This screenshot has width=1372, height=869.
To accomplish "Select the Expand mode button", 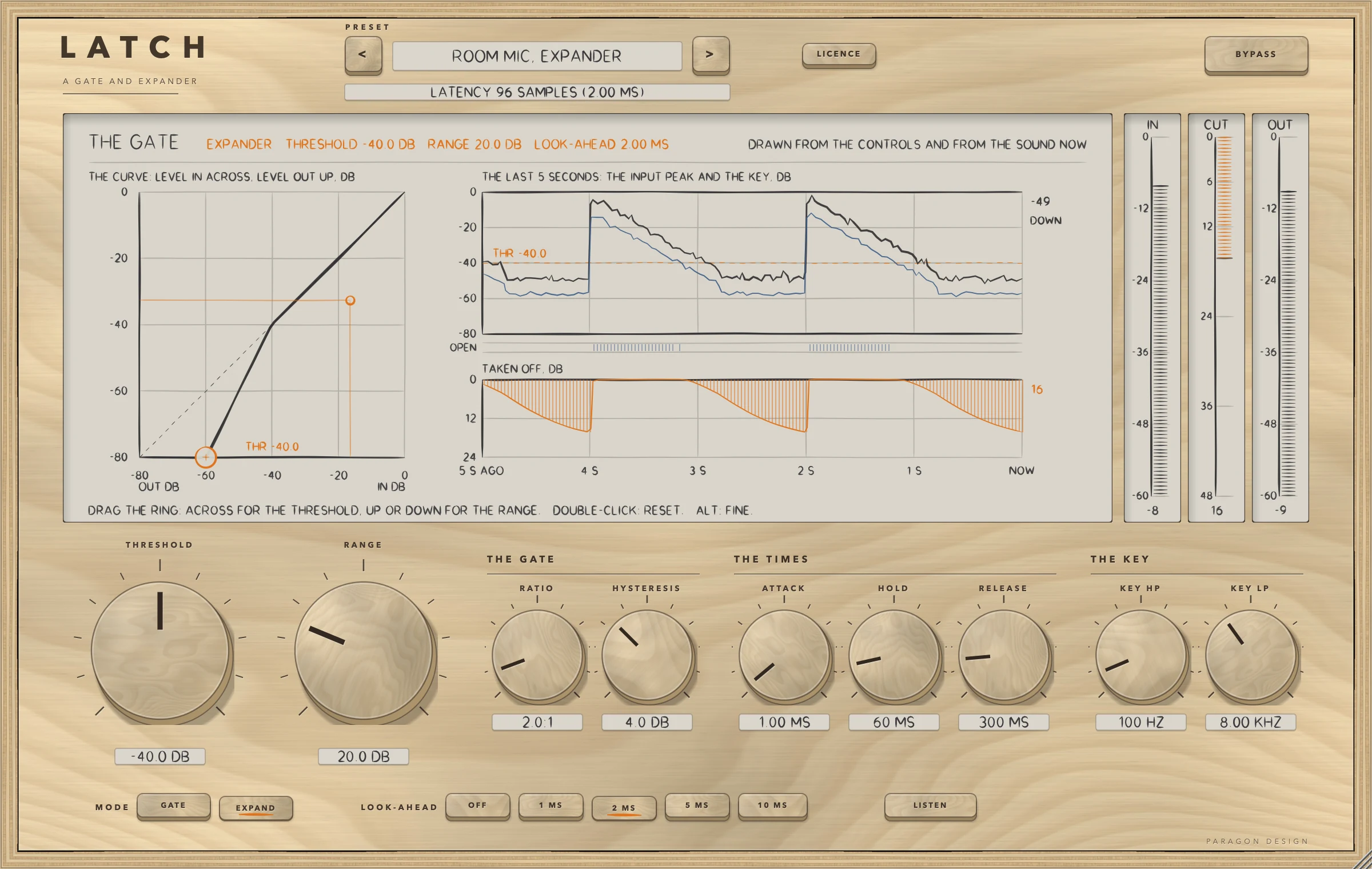I will pos(256,808).
